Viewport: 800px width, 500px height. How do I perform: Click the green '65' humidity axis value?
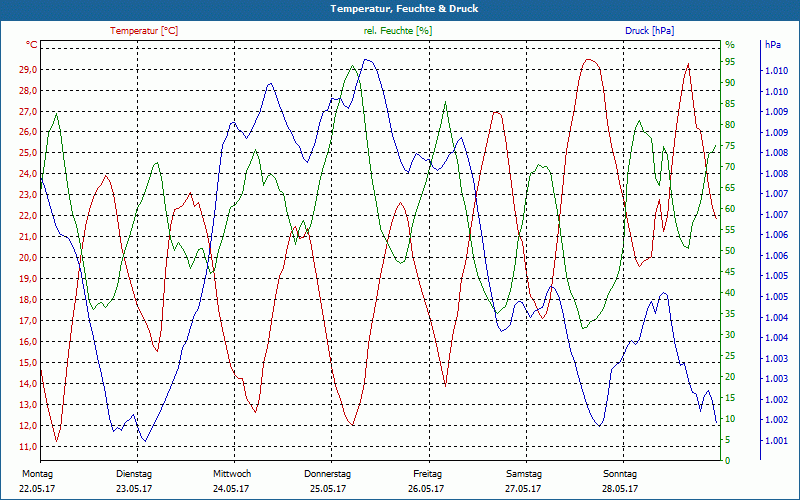(x=730, y=187)
